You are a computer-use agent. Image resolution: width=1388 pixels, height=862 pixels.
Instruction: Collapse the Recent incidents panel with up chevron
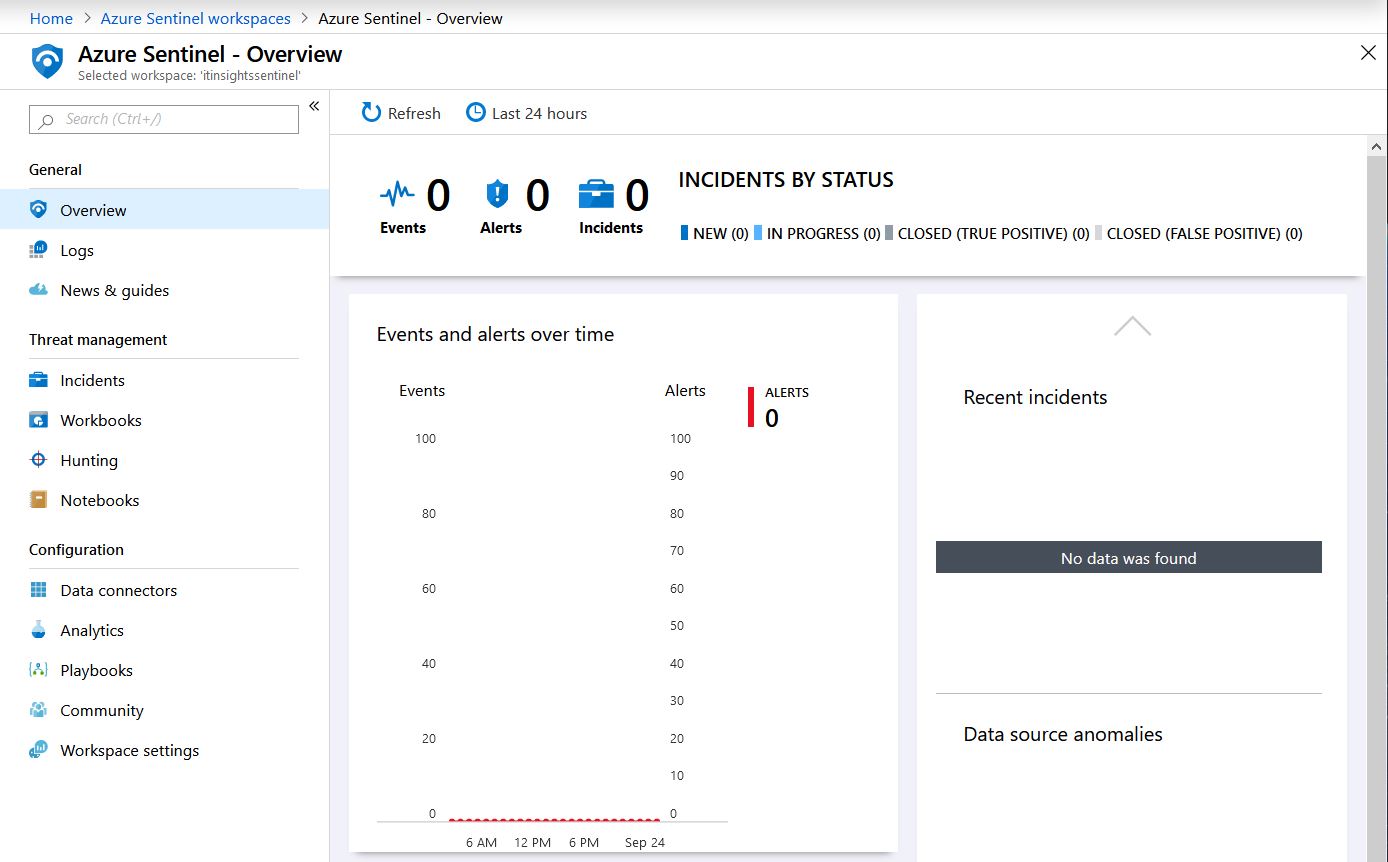(1132, 326)
